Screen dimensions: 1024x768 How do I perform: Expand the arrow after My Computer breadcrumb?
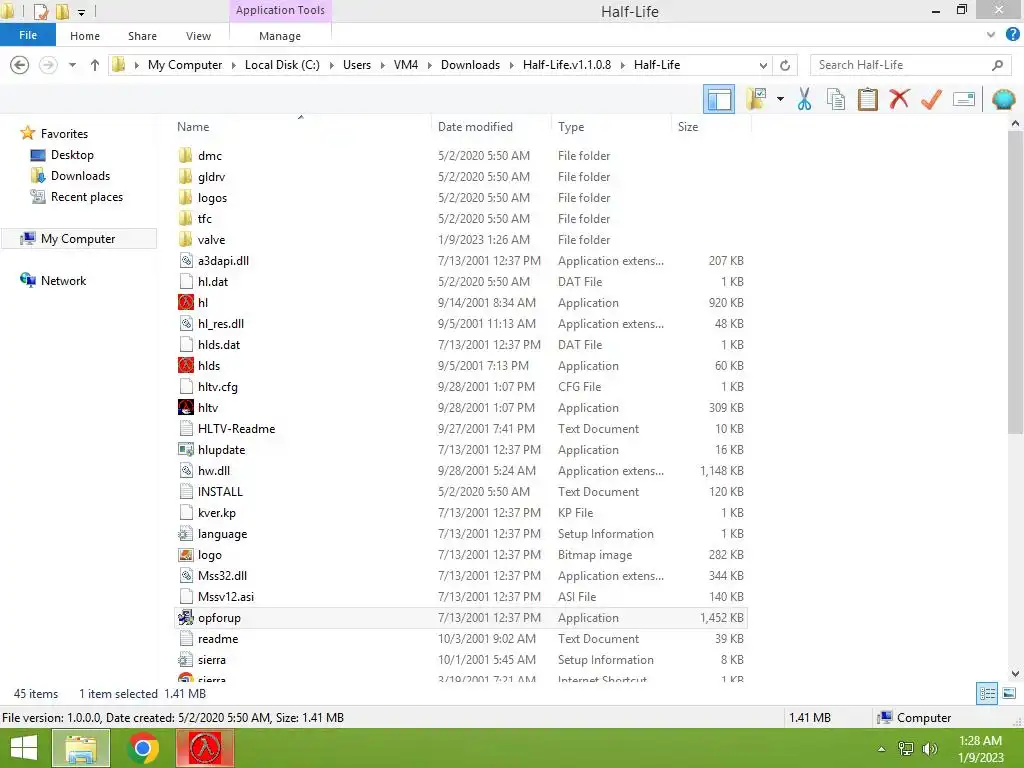tap(233, 65)
